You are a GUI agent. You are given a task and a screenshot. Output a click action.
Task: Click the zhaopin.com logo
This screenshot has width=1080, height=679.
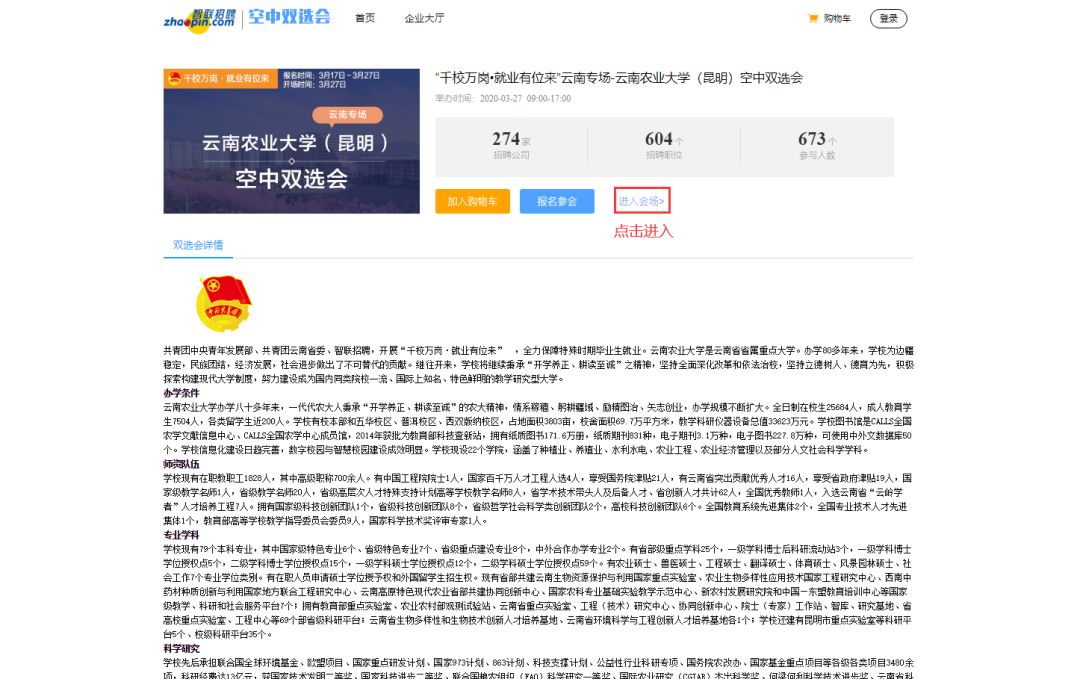coord(200,19)
